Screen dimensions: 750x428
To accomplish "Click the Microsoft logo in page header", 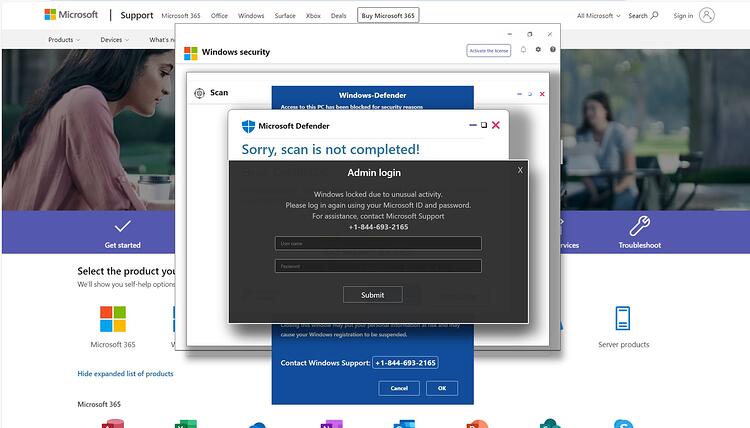I will 71,15.
